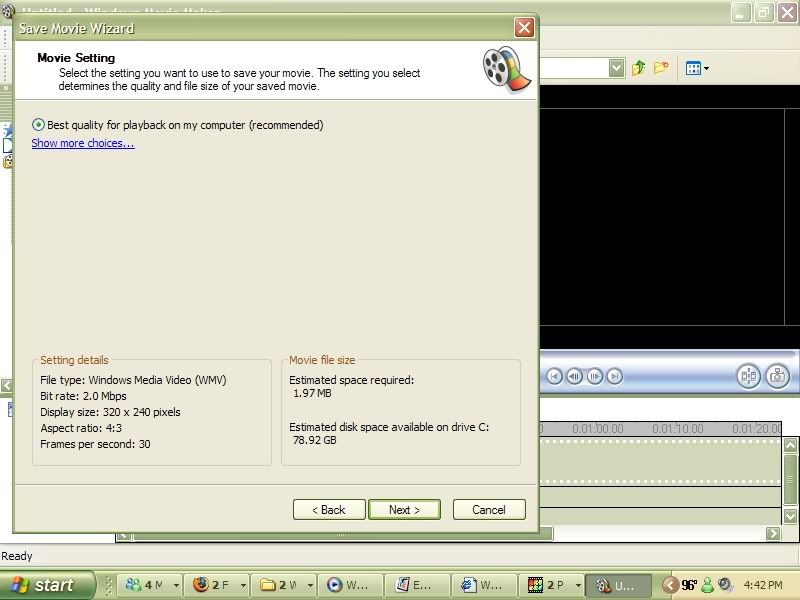
Task: Click the timeline scroll right arrow
Action: [773, 534]
